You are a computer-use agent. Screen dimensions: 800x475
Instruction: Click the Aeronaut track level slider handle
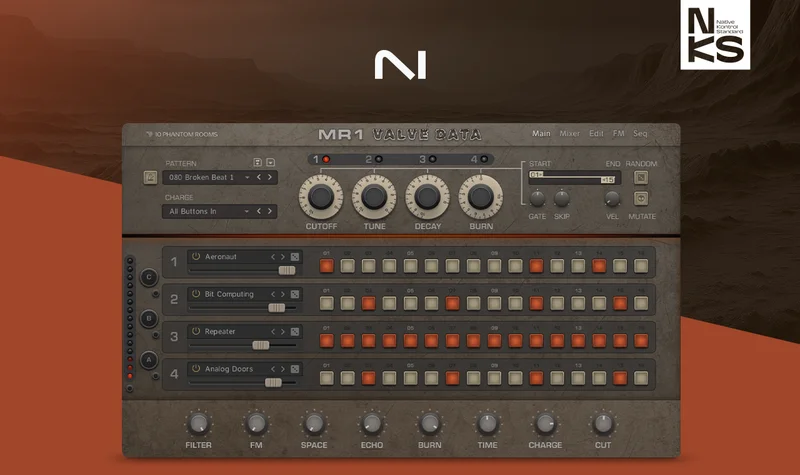(287, 270)
